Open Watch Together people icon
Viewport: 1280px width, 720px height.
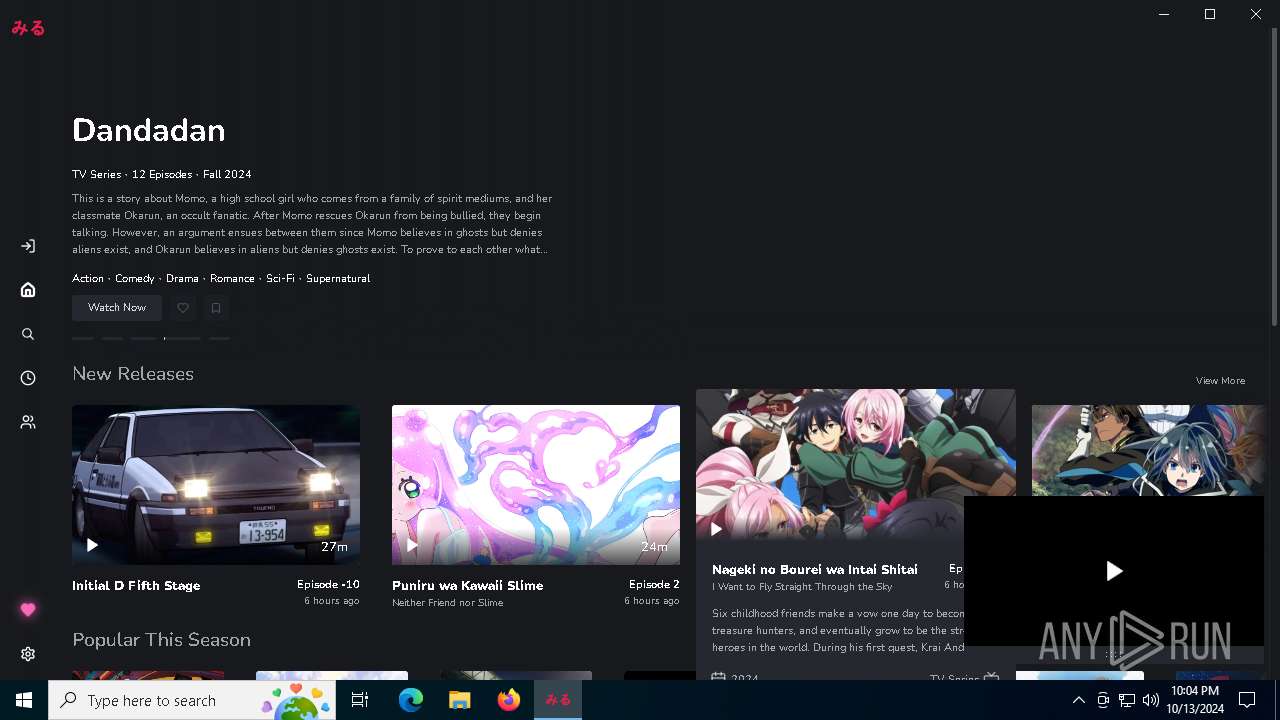(x=28, y=422)
